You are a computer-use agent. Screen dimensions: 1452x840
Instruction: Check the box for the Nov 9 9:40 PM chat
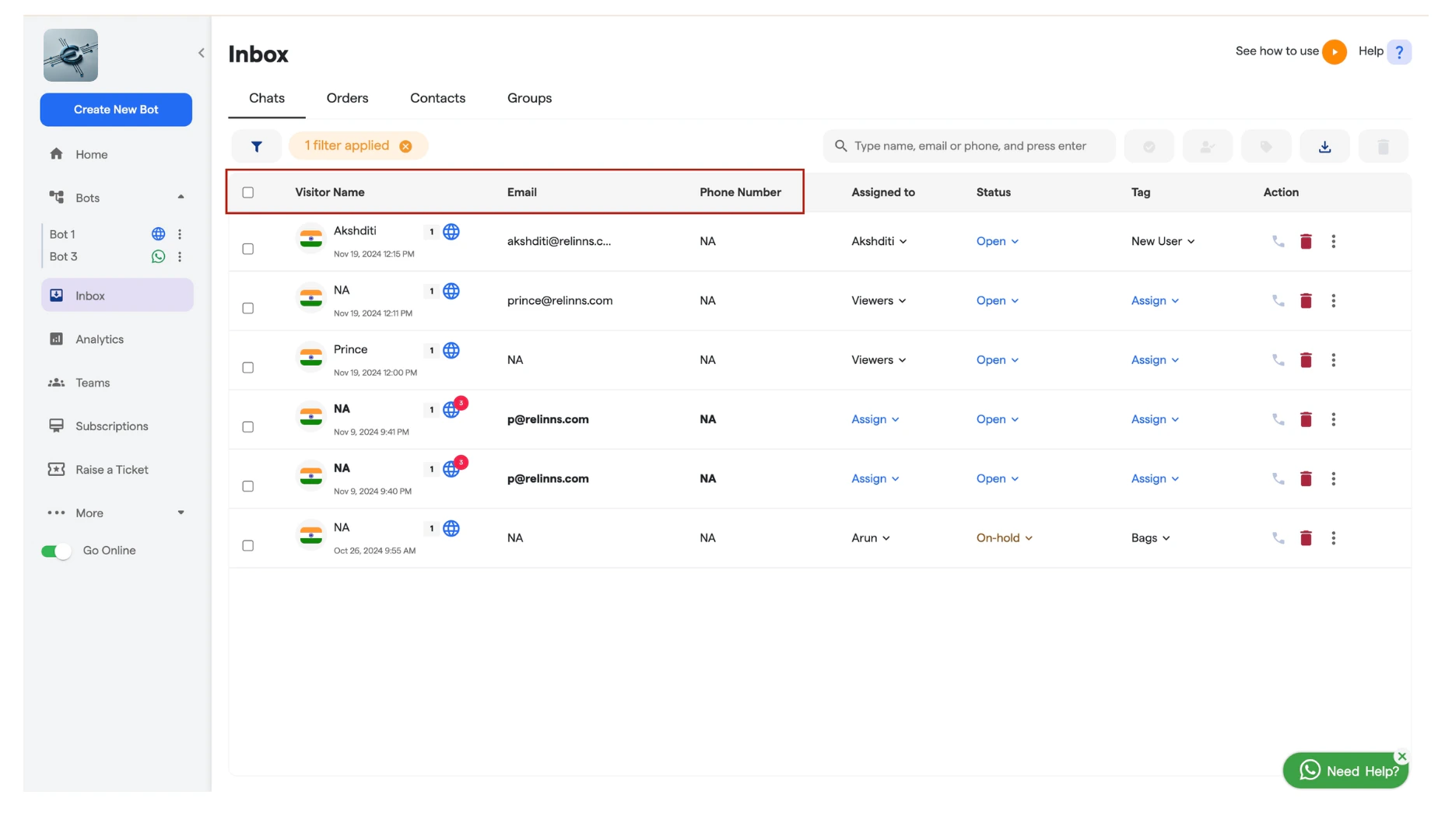248,486
